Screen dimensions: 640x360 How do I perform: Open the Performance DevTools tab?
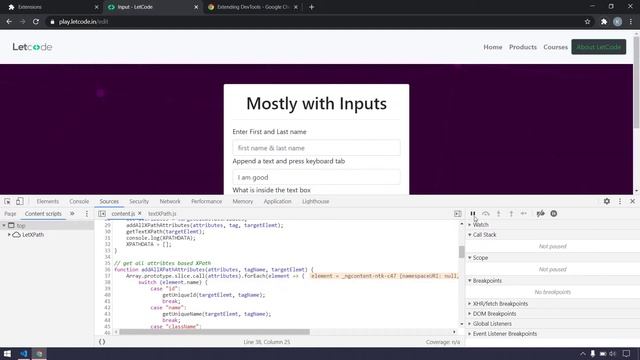(207, 201)
